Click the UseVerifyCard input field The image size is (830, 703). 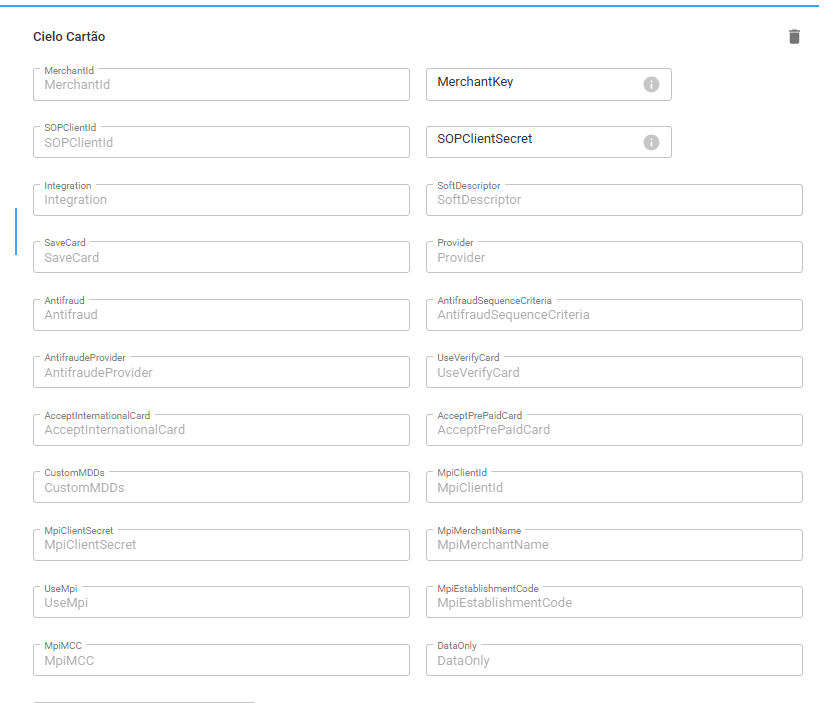(x=614, y=372)
